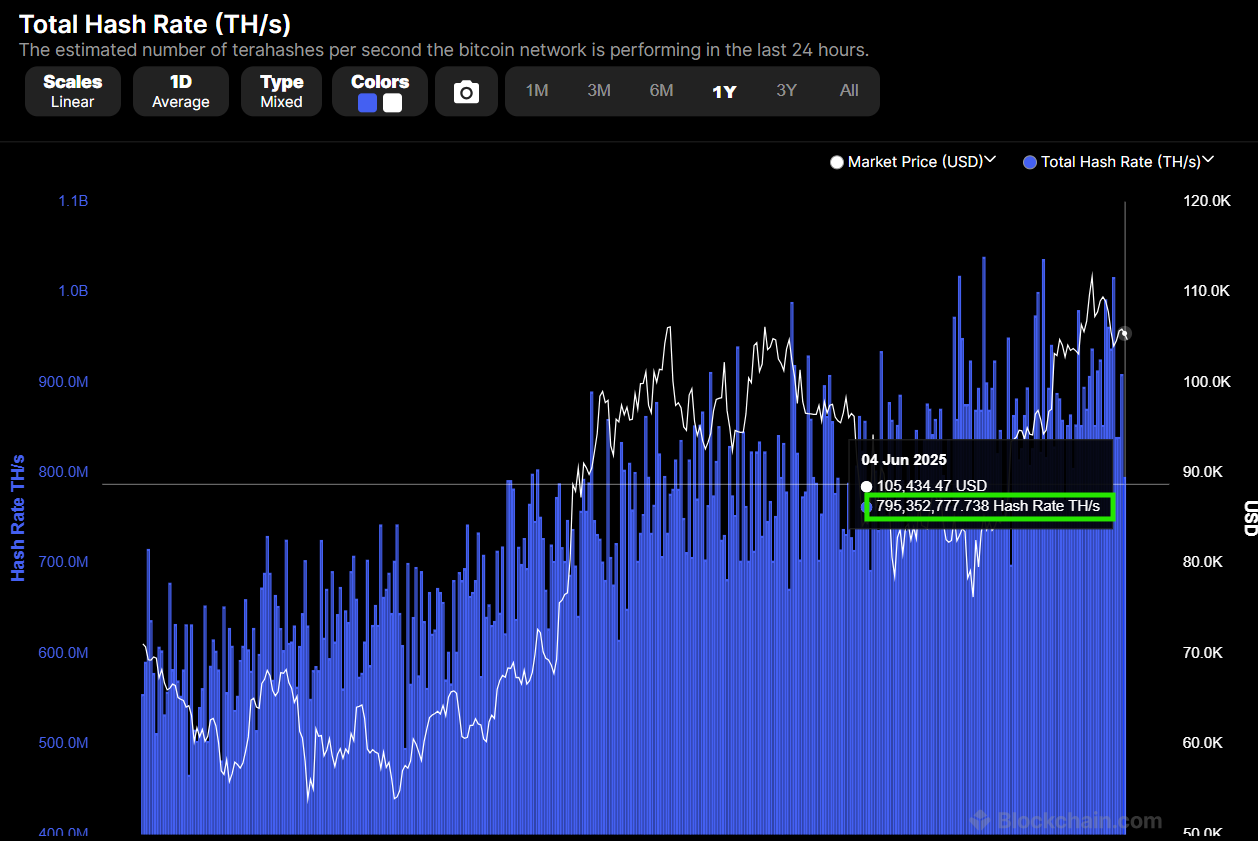
Task: Click the blue Hash Rate legend dot
Action: (x=1030, y=162)
